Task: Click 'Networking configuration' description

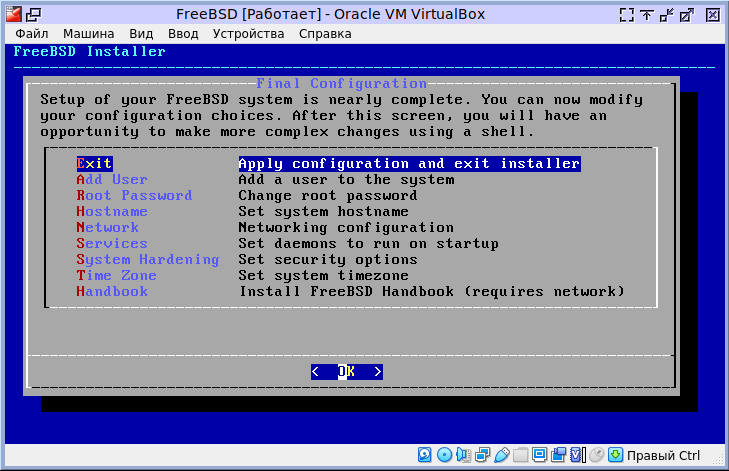Action: point(346,228)
